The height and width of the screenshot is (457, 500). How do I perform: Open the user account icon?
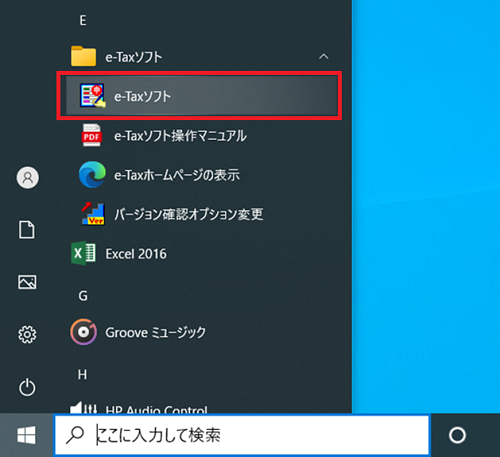tap(28, 177)
